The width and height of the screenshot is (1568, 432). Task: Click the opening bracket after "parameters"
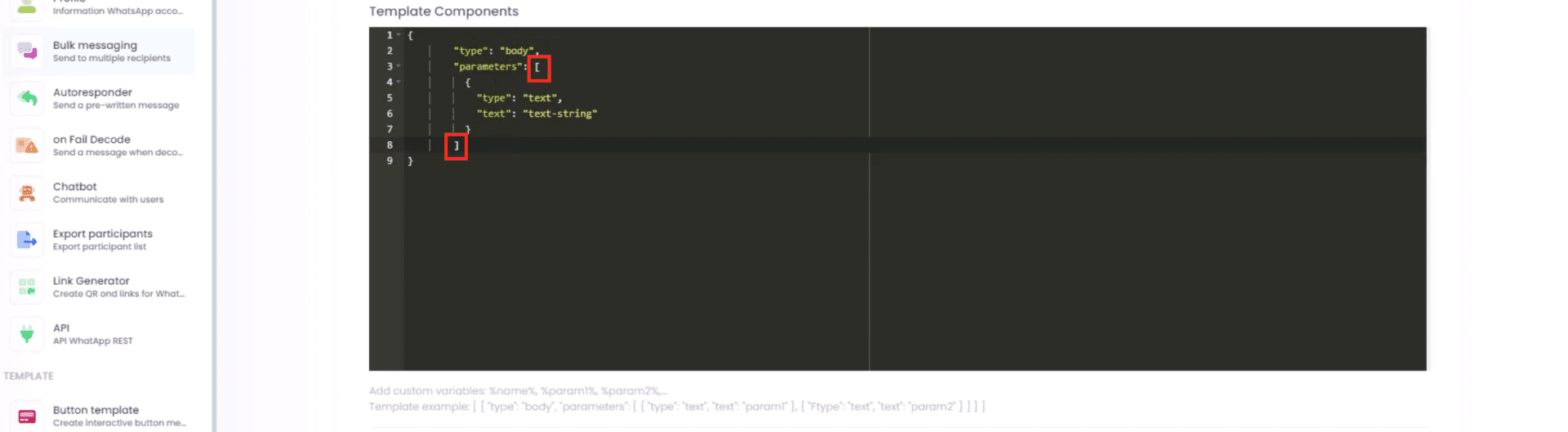[537, 68]
